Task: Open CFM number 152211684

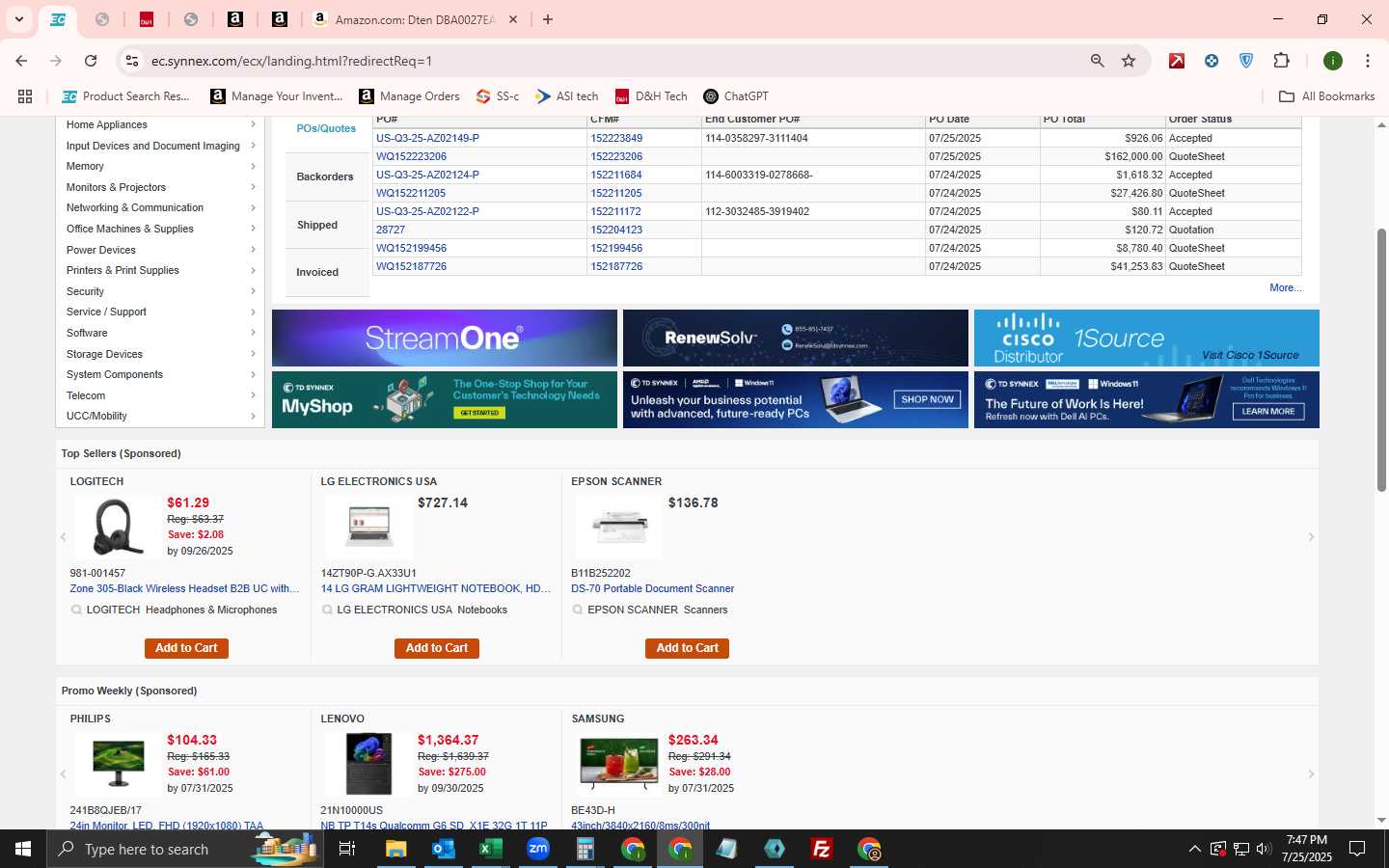Action: pos(616,175)
